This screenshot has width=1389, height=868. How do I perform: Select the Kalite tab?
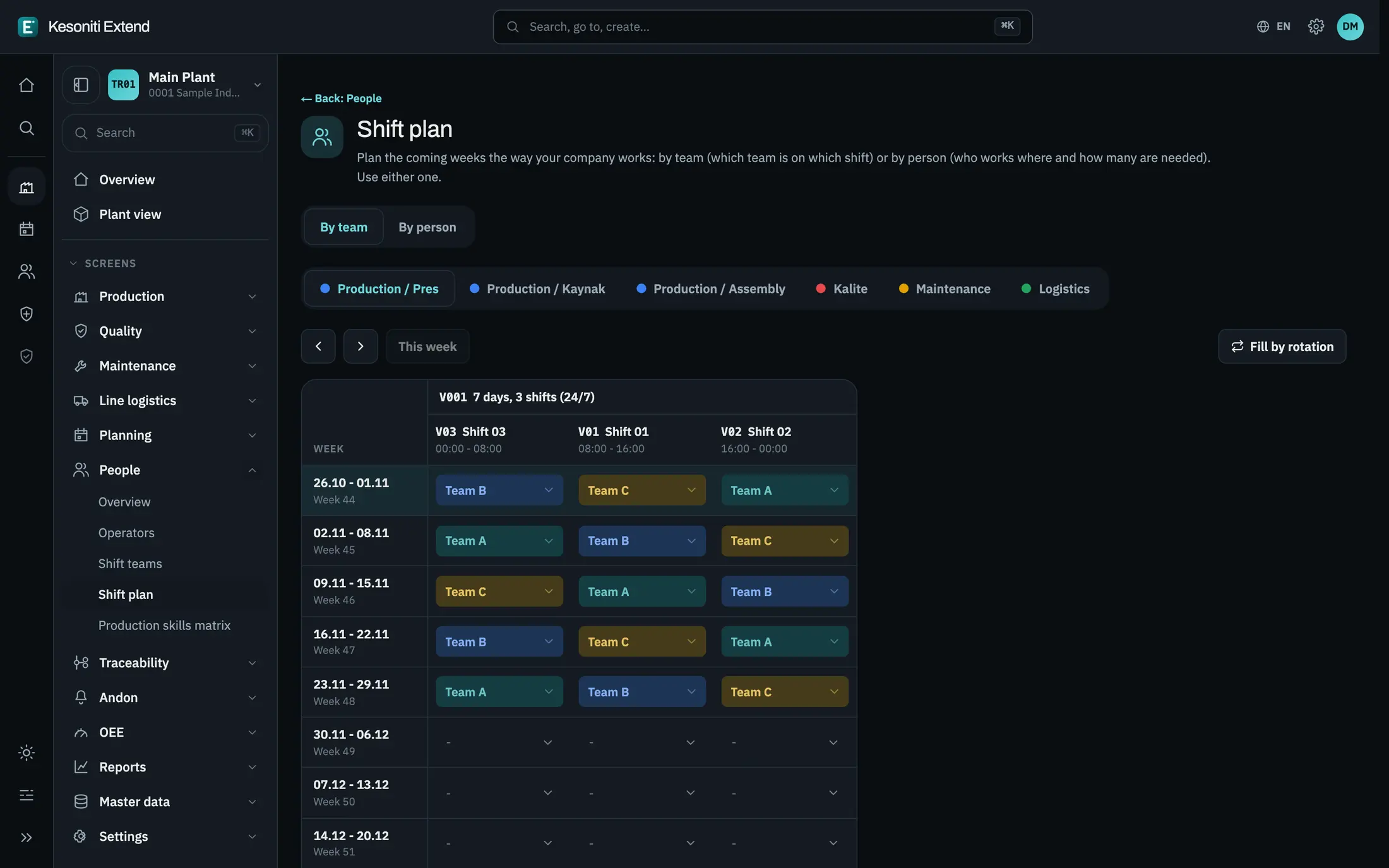tap(841, 288)
